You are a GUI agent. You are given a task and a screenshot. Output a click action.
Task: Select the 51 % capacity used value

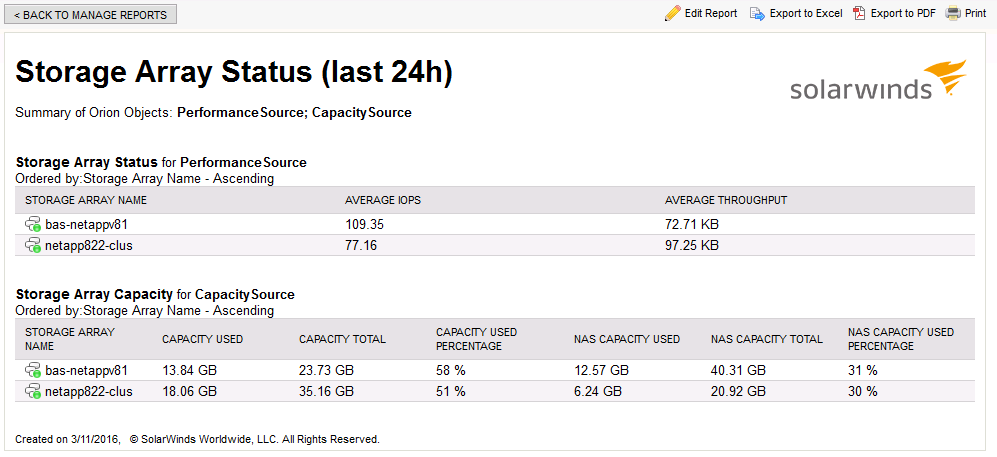tap(451, 392)
